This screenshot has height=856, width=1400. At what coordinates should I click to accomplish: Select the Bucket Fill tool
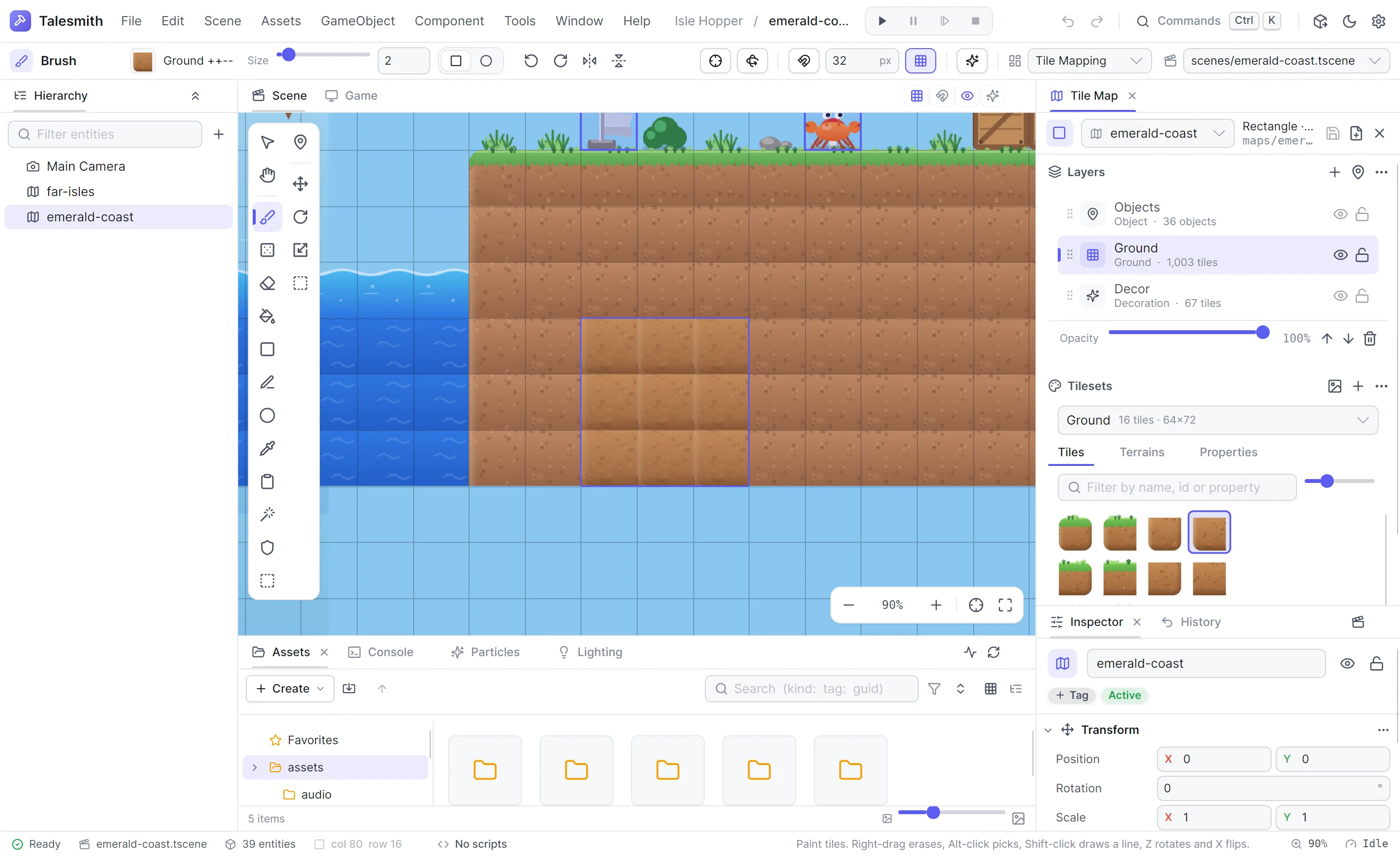(x=267, y=316)
